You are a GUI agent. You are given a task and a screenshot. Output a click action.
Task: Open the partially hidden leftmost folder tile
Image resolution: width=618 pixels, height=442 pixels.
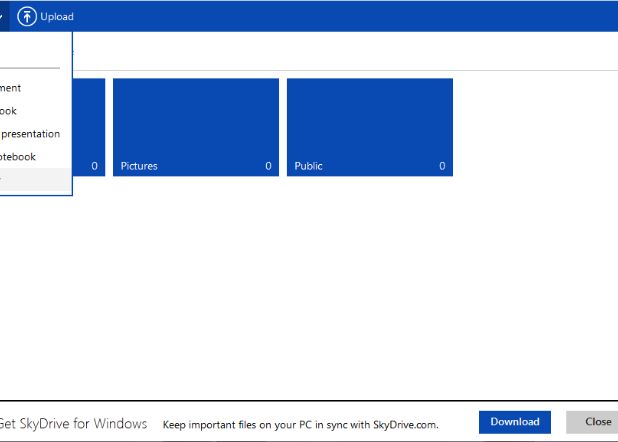pyautogui.click(x=88, y=126)
